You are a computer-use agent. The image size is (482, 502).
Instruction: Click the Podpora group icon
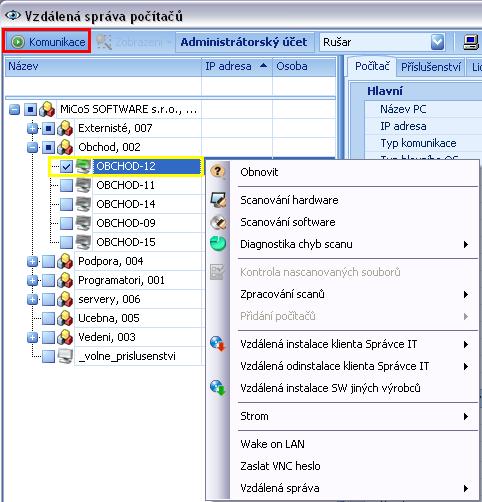[65, 261]
